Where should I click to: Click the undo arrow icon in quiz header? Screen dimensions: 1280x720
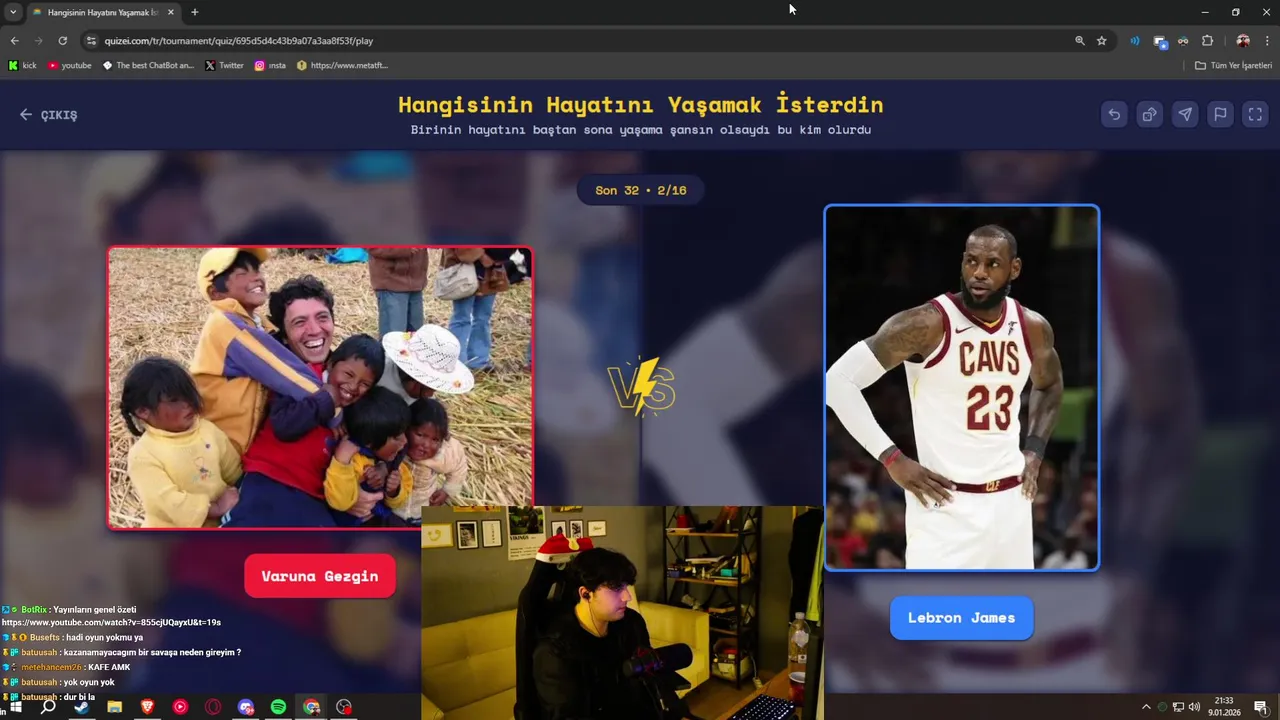(1114, 114)
